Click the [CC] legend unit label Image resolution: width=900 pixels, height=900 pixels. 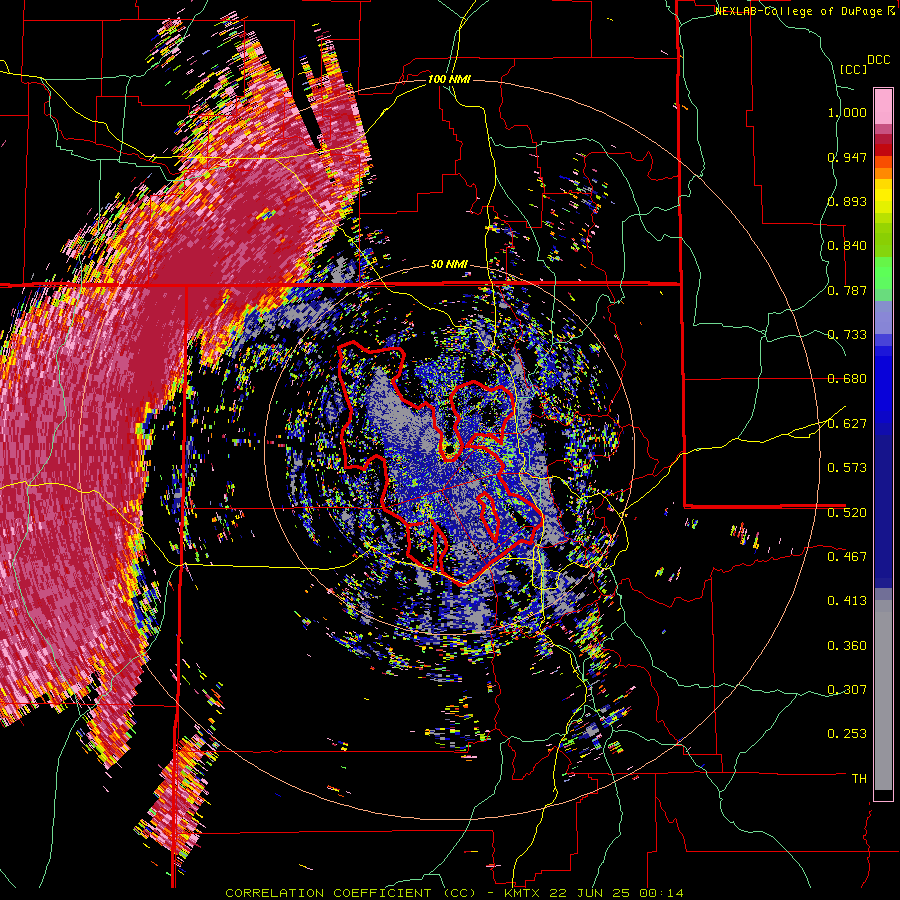[x=854, y=69]
